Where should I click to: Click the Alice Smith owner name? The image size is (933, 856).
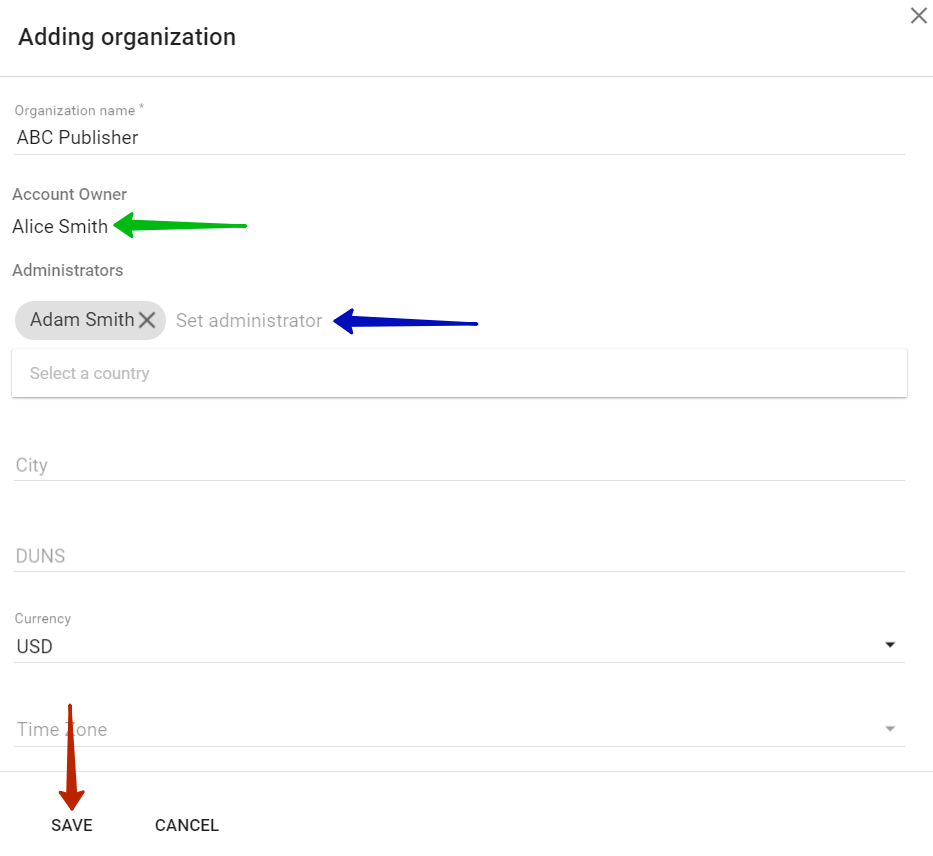60,227
